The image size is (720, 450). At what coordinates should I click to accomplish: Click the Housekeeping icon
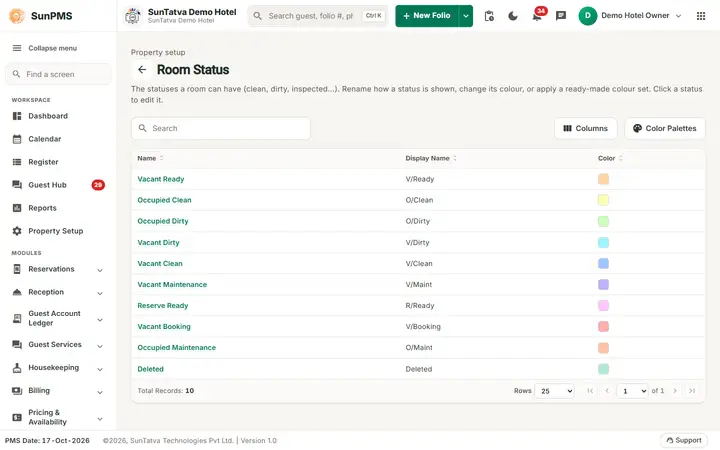(x=17, y=368)
